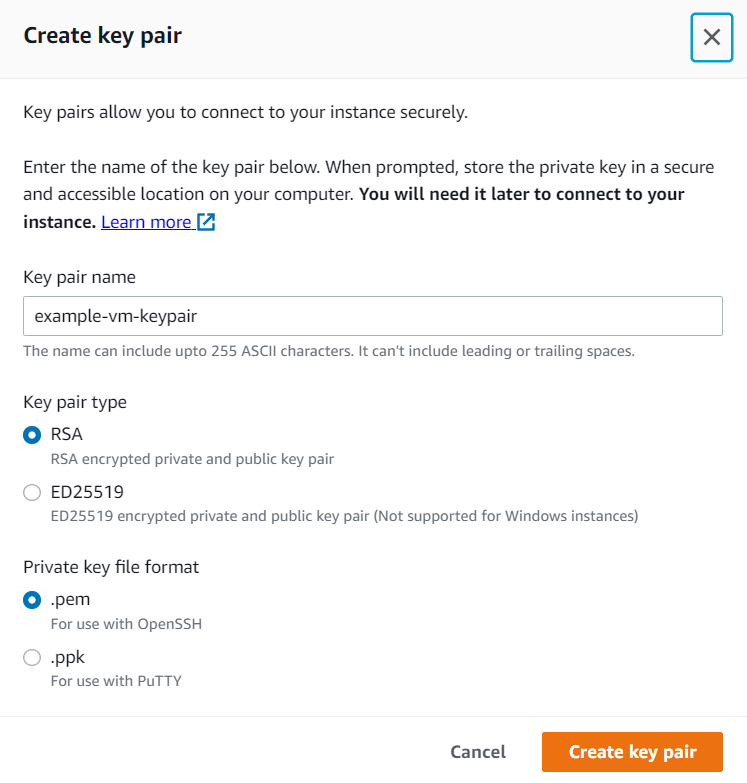Click the 'Not supported for Windows instances' description
747x783 pixels.
coord(506,516)
